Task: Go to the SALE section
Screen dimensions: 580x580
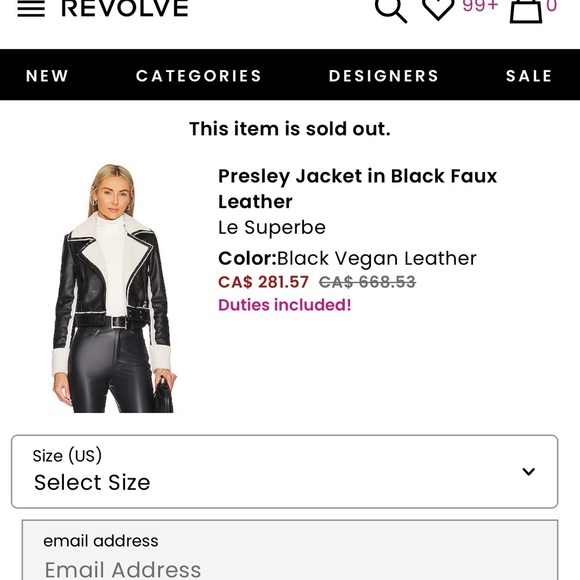Action: 529,76
